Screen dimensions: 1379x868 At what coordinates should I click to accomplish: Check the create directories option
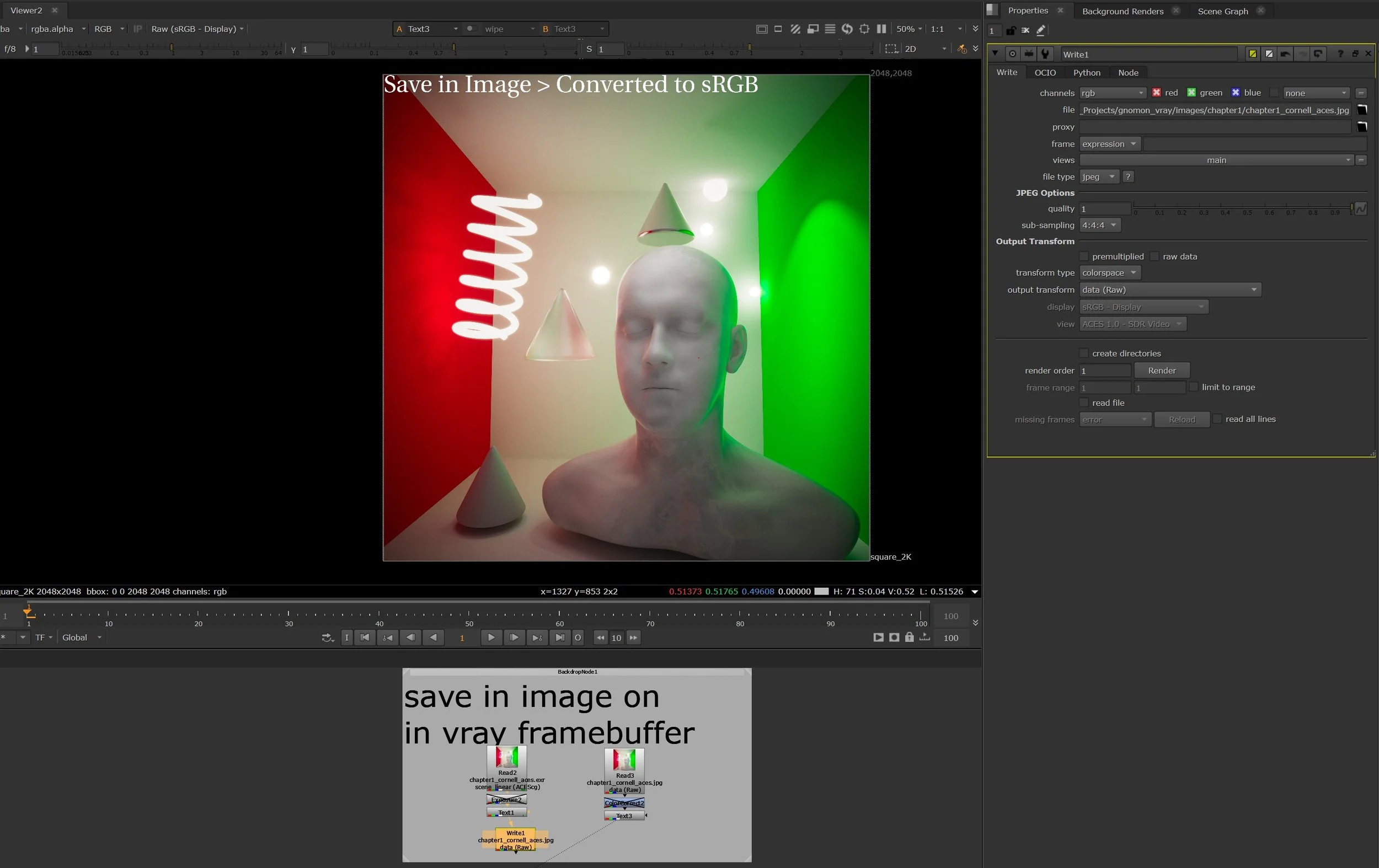click(x=1083, y=353)
